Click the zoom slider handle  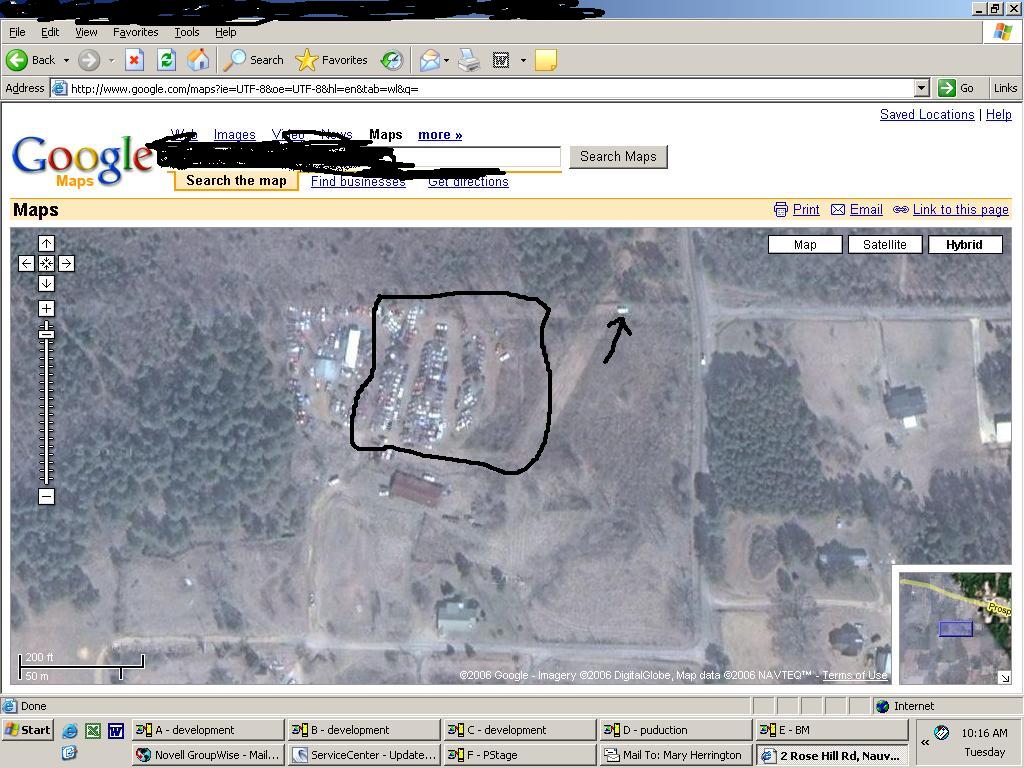46,334
